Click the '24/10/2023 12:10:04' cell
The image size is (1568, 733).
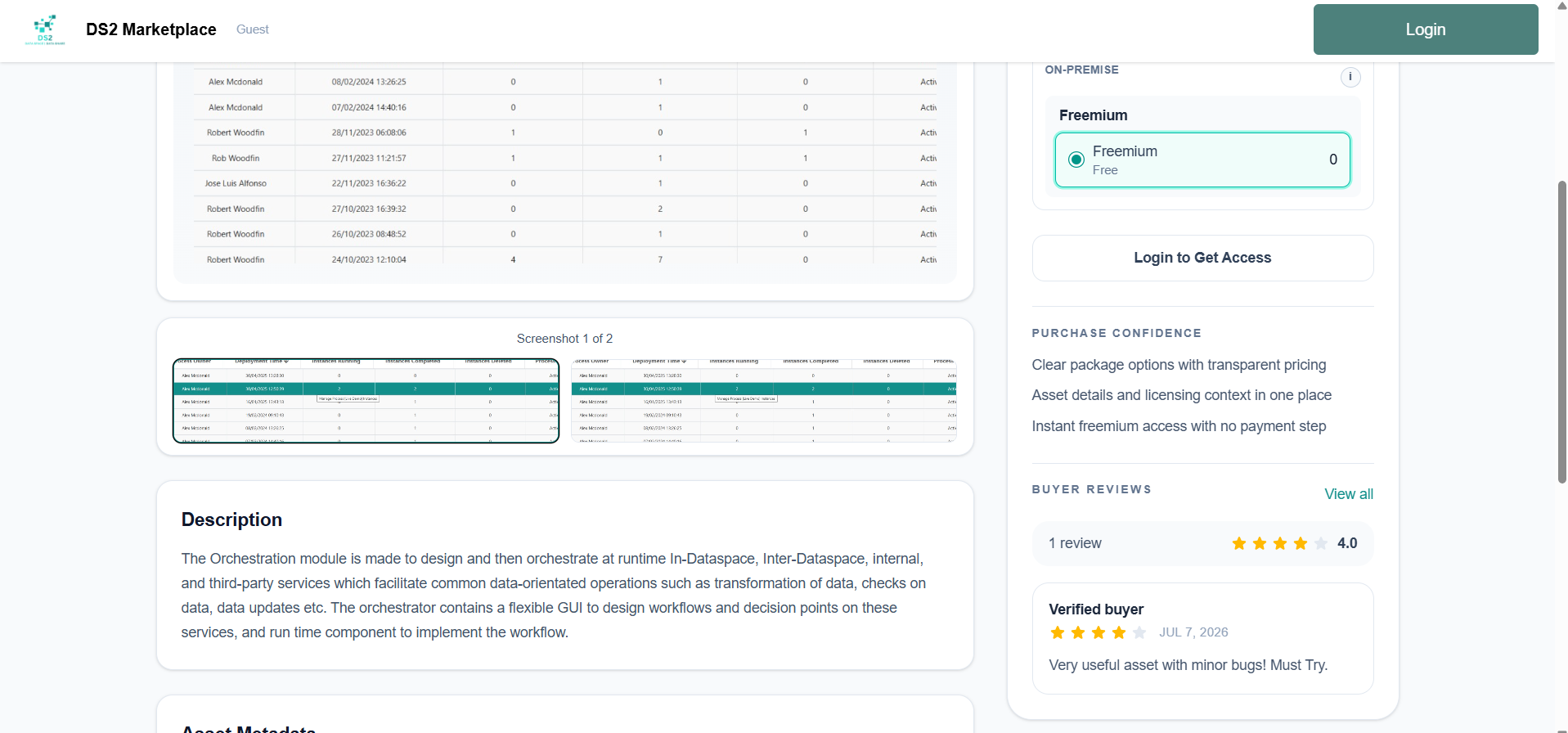tap(369, 259)
